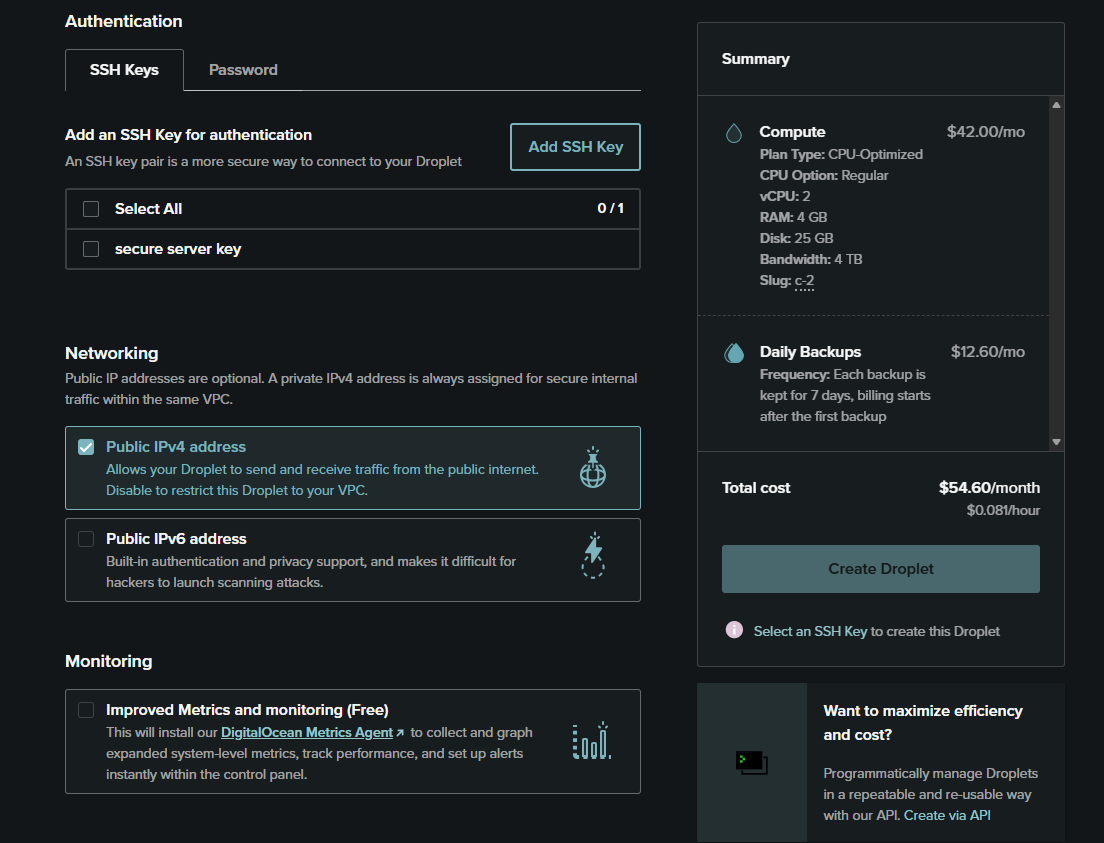The height and width of the screenshot is (843, 1104).
Task: Switch to the Password tab
Action: coord(243,70)
